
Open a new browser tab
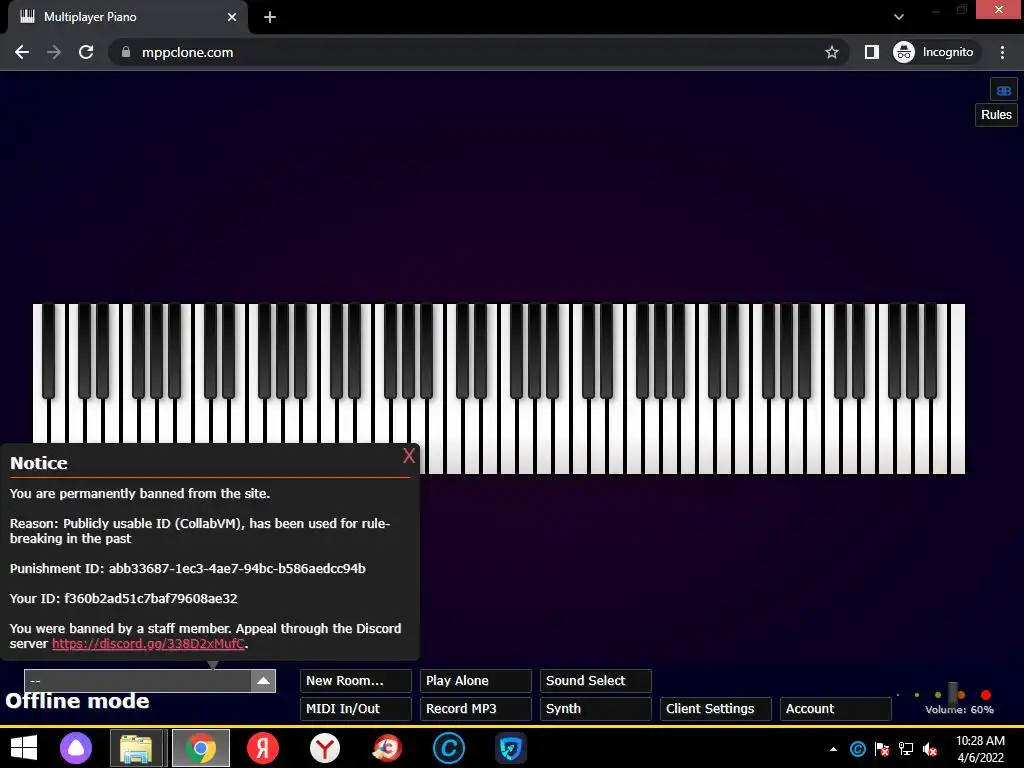pyautogui.click(x=270, y=17)
